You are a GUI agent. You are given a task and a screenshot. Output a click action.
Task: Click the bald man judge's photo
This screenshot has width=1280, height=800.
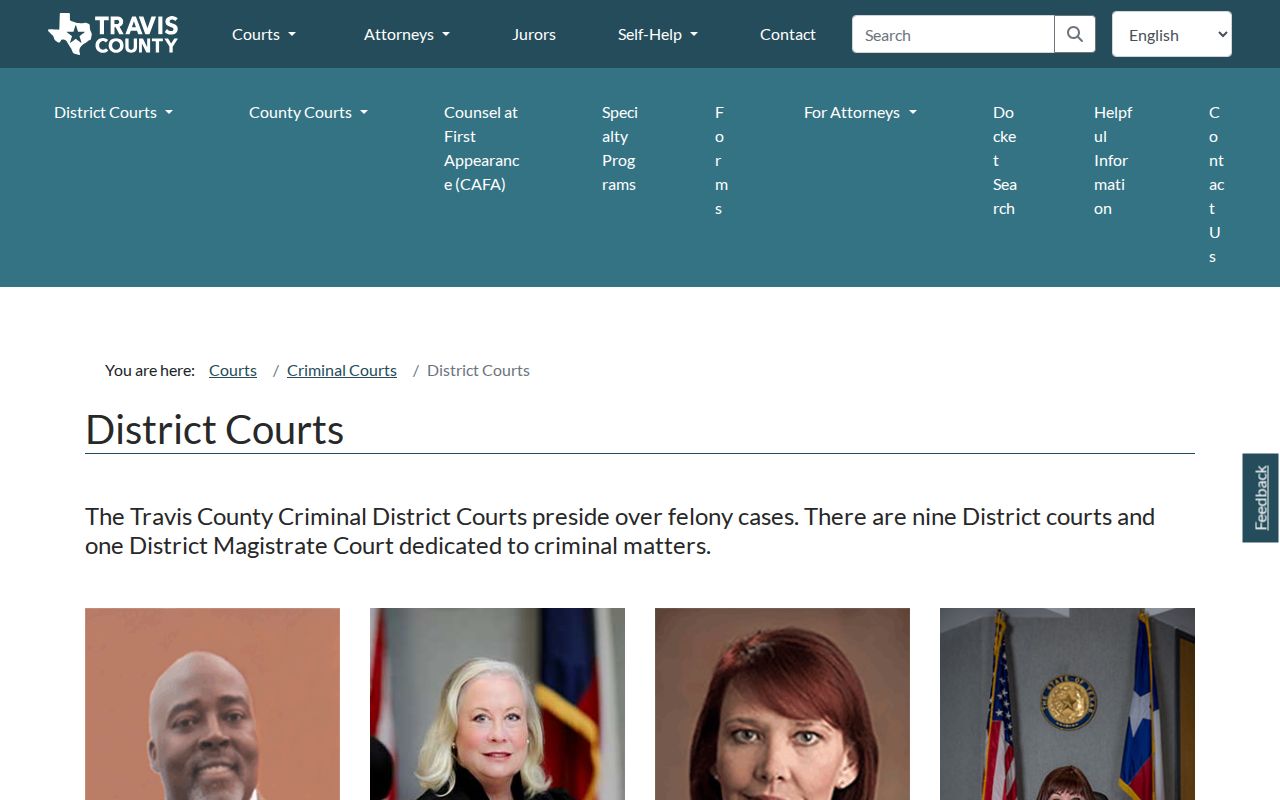pyautogui.click(x=212, y=704)
